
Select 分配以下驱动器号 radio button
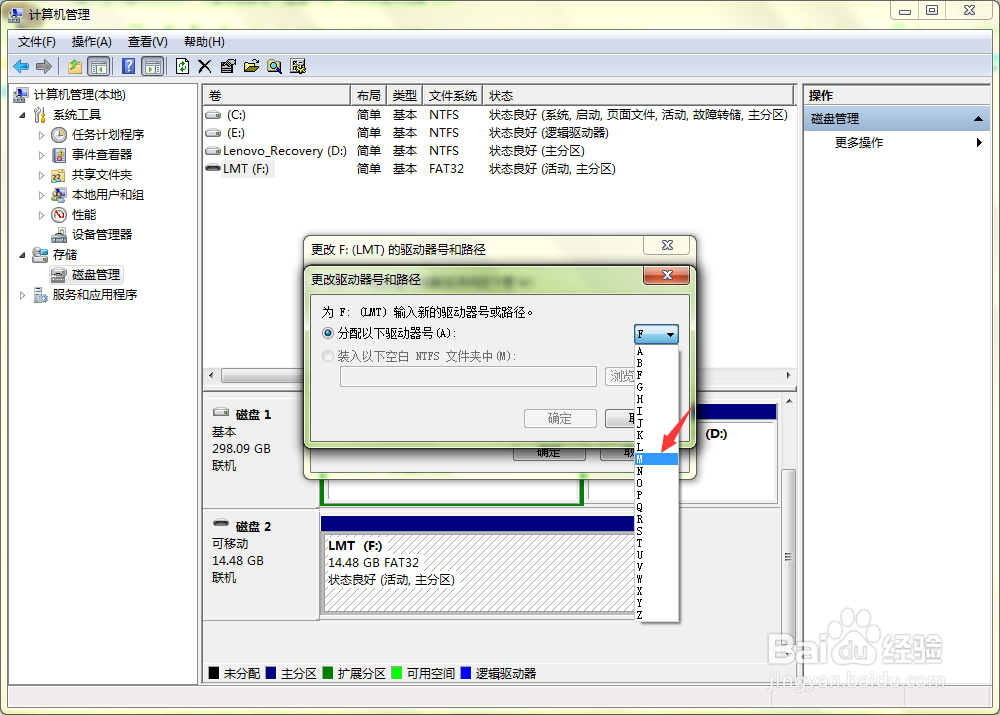coord(328,333)
